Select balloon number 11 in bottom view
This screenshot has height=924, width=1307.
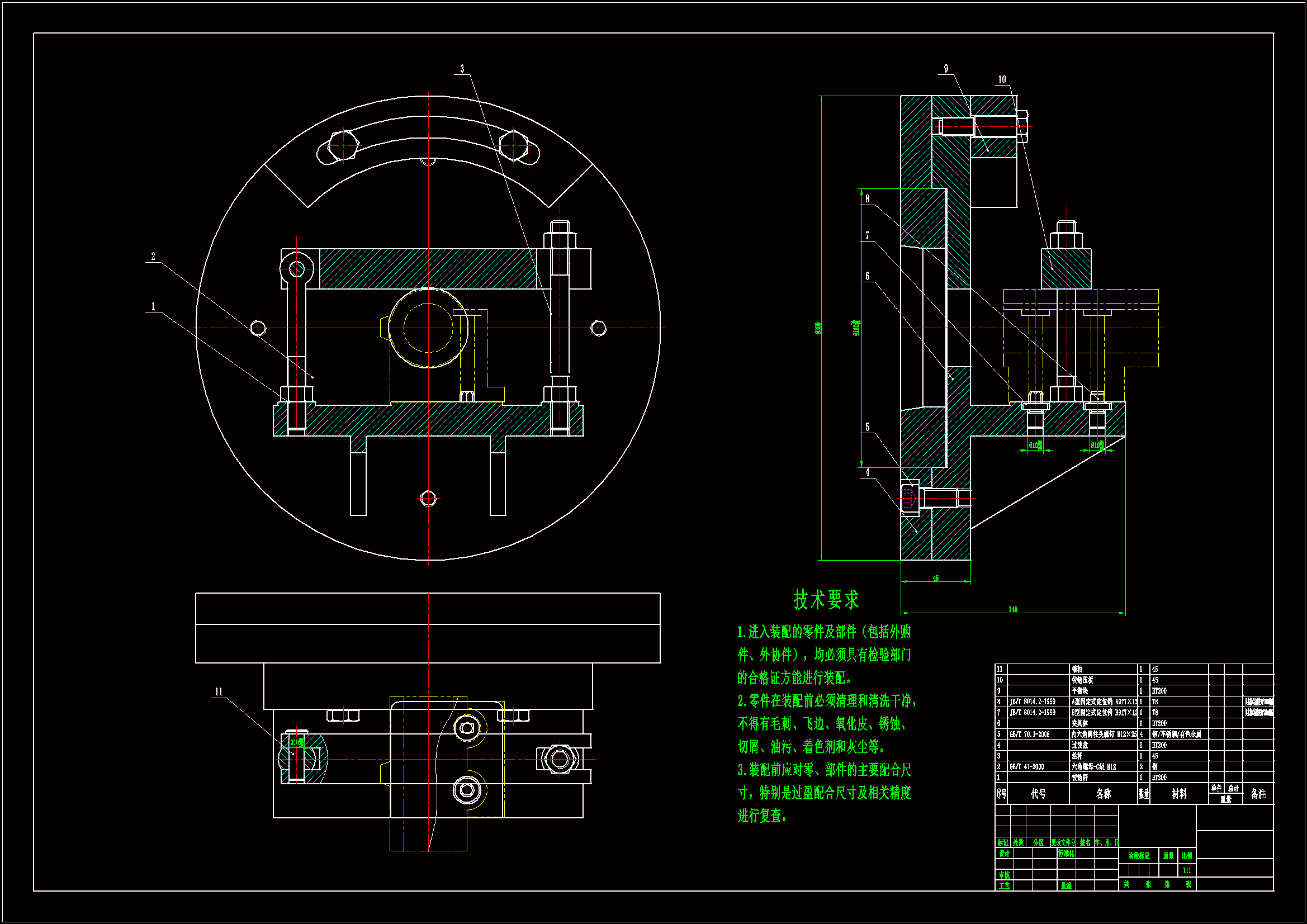point(219,692)
